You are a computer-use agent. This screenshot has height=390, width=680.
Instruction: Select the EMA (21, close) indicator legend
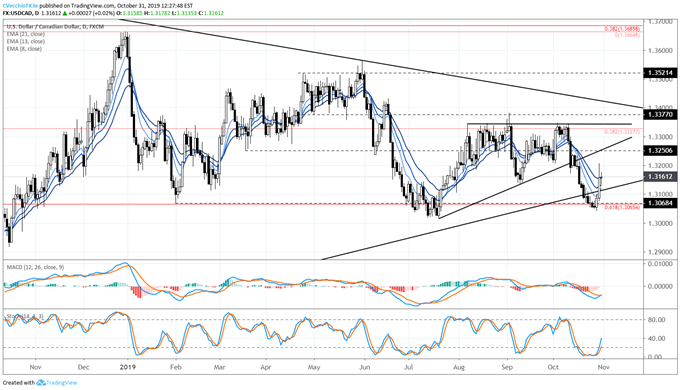click(x=26, y=34)
